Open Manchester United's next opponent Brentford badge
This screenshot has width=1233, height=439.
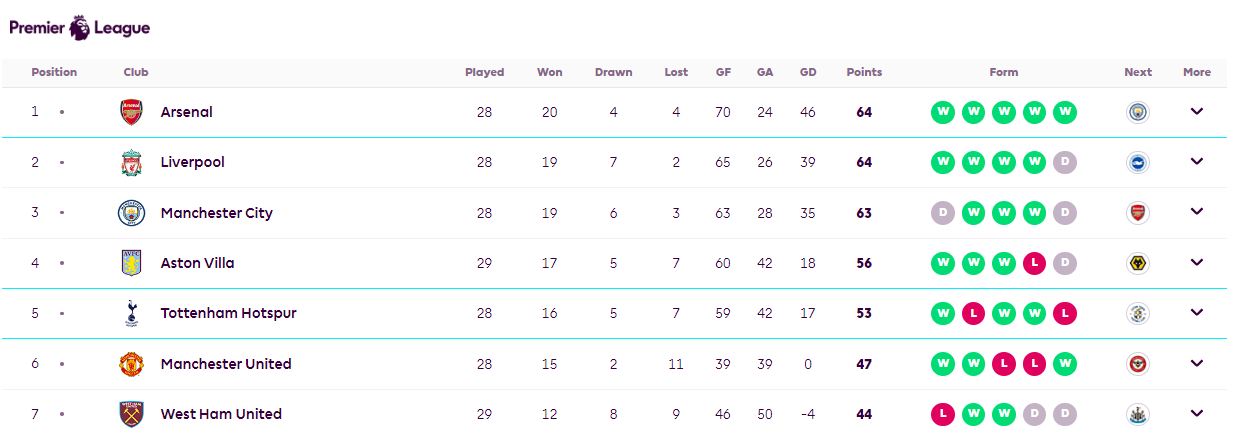pyautogui.click(x=1138, y=364)
